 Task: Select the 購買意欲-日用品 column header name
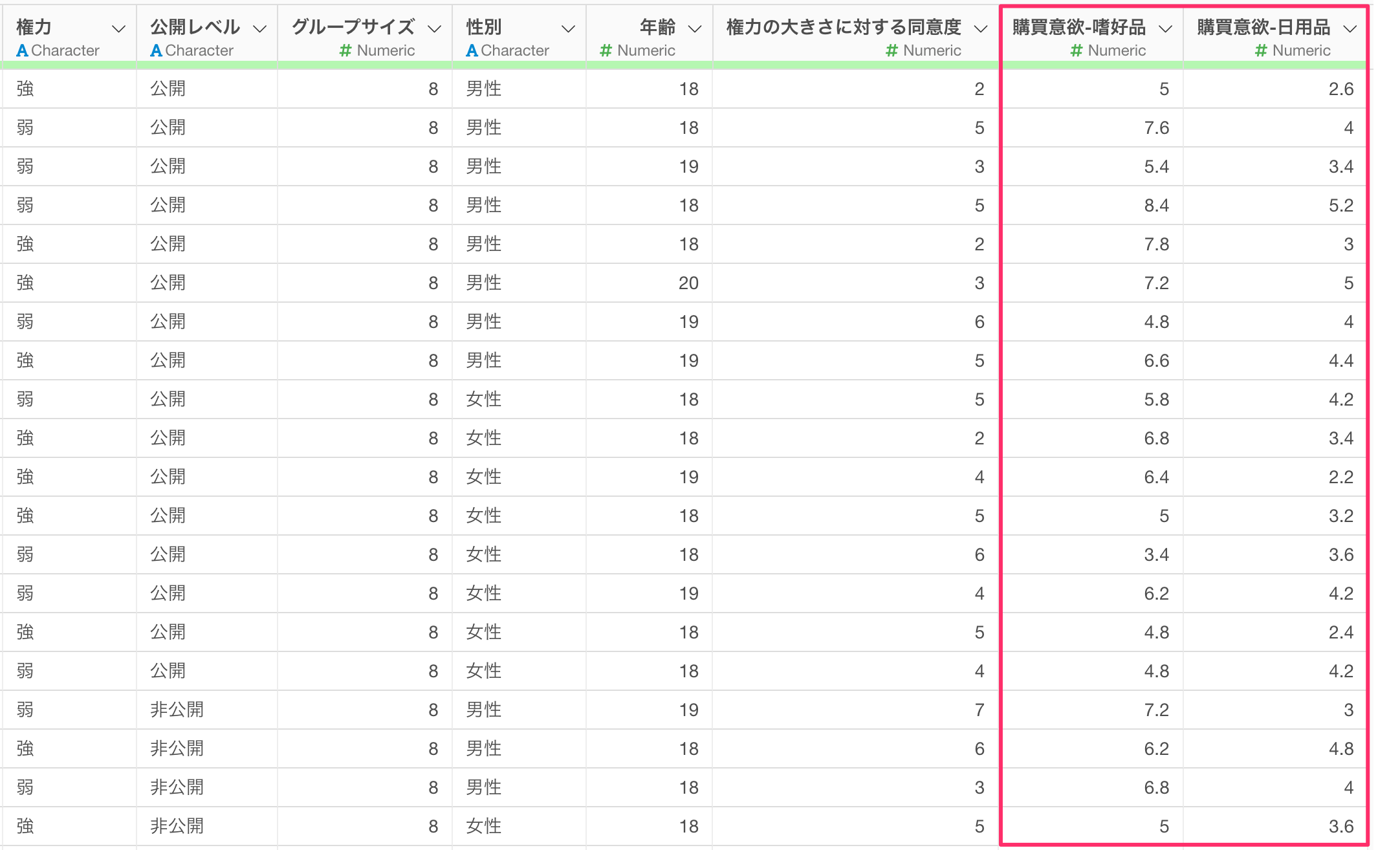point(1263,27)
